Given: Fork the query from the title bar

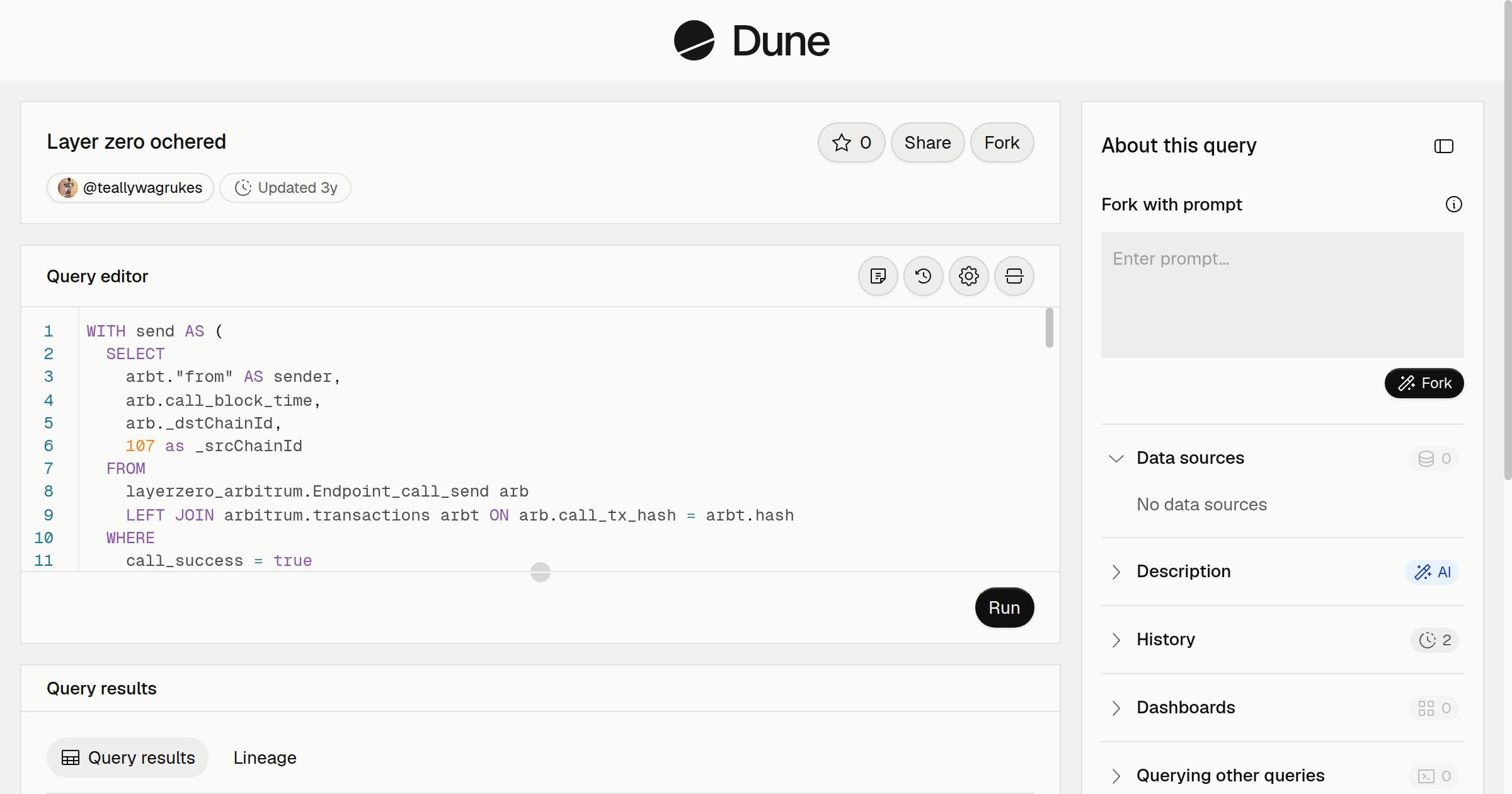Looking at the screenshot, I should (1002, 142).
